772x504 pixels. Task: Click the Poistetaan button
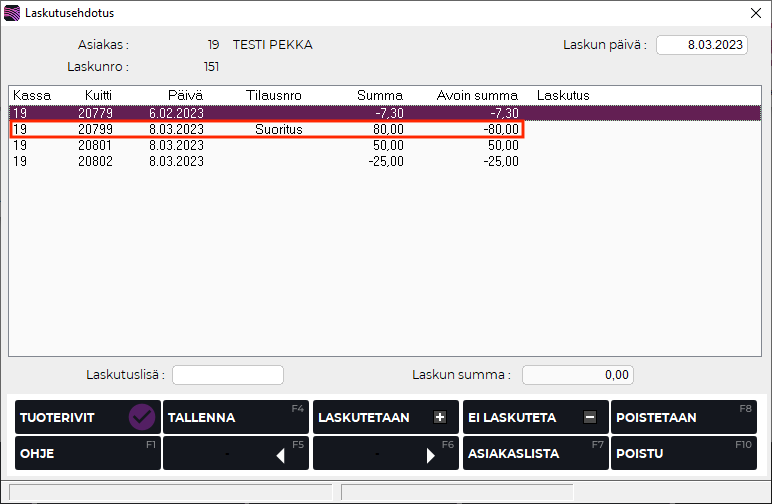pyautogui.click(x=684, y=417)
